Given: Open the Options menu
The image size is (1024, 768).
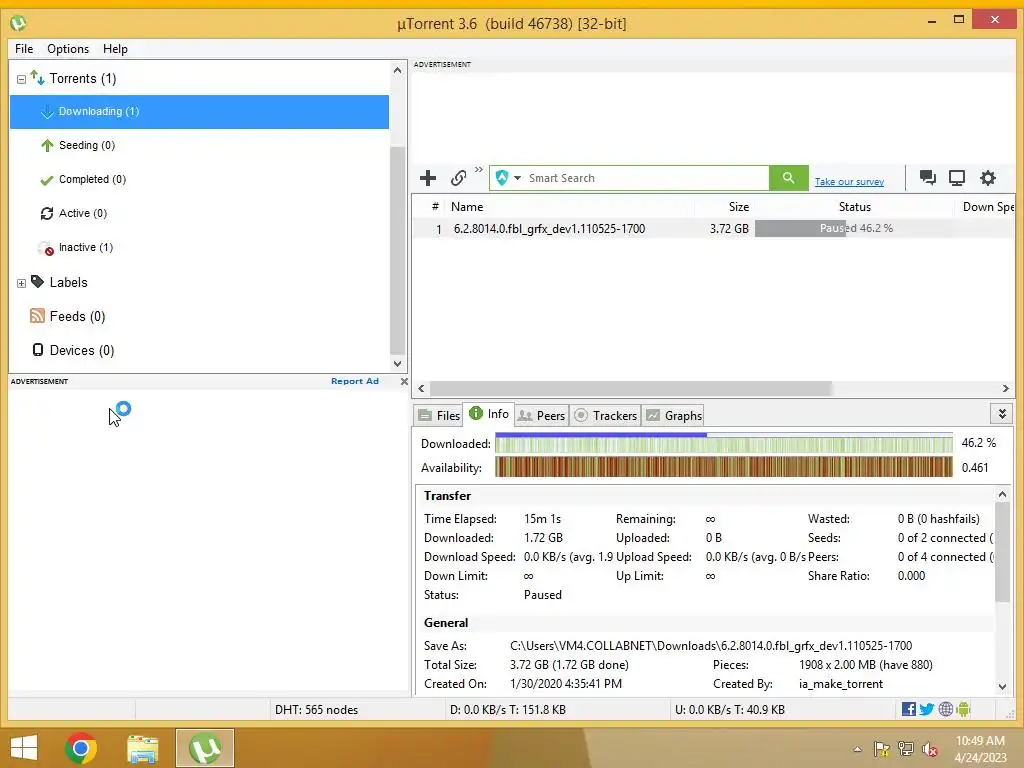Looking at the screenshot, I should [68, 49].
